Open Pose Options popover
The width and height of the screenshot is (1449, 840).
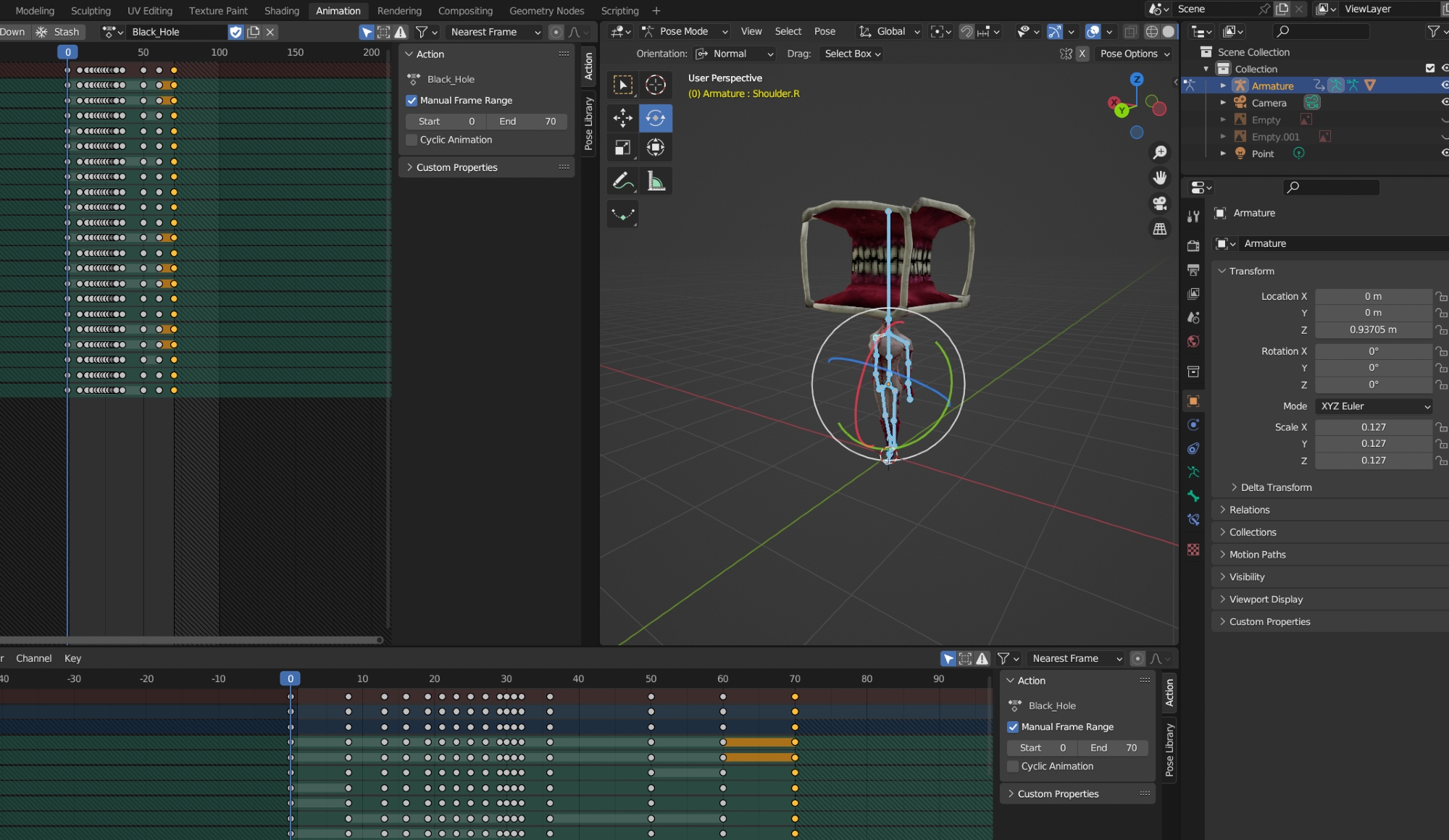pyautogui.click(x=1134, y=54)
